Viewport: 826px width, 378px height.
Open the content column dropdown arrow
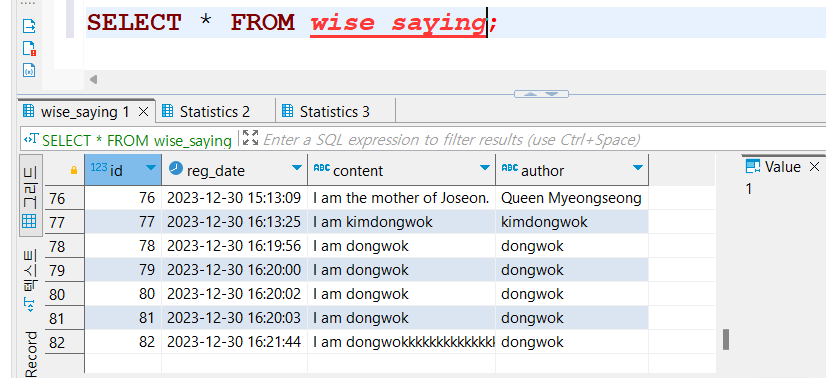coord(485,168)
